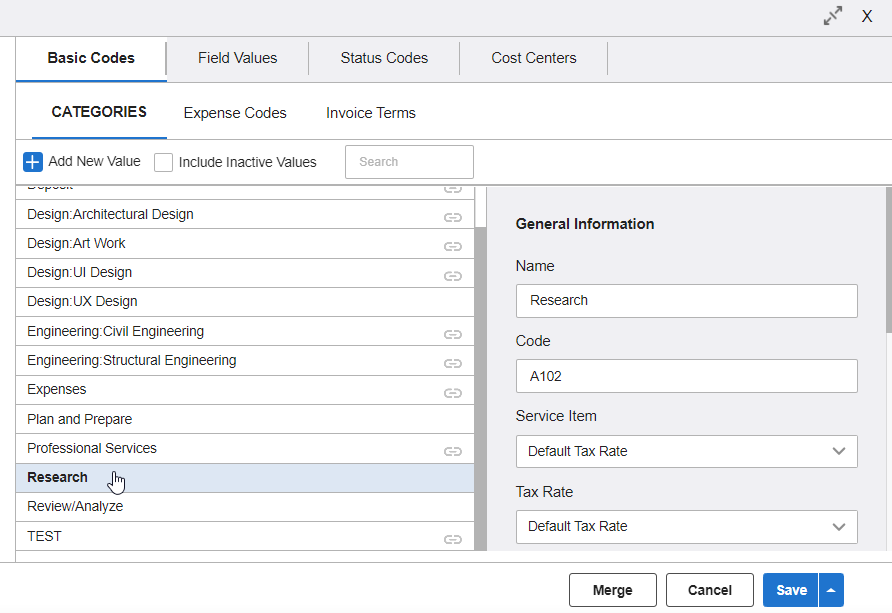The width and height of the screenshot is (892, 613).
Task: Select the link icon for Design:UI Design
Action: [x=453, y=274]
